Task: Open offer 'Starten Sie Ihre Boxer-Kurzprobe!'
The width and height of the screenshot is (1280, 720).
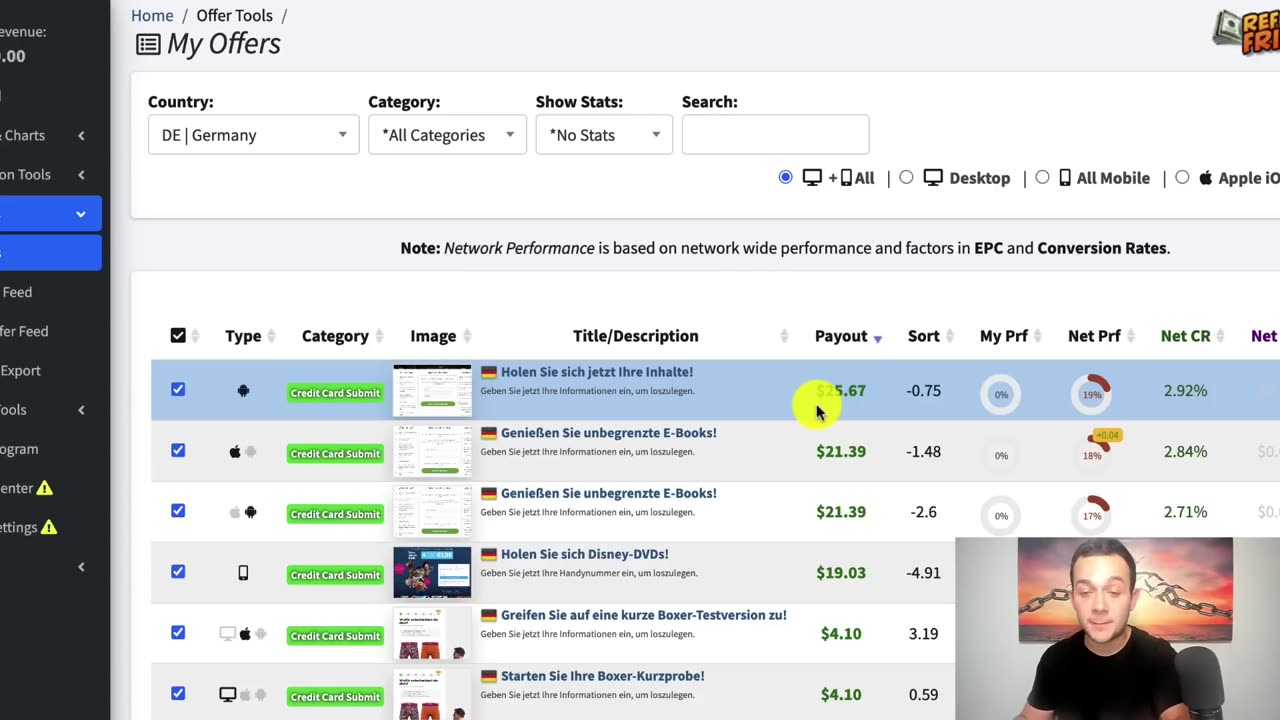Action: click(x=603, y=676)
